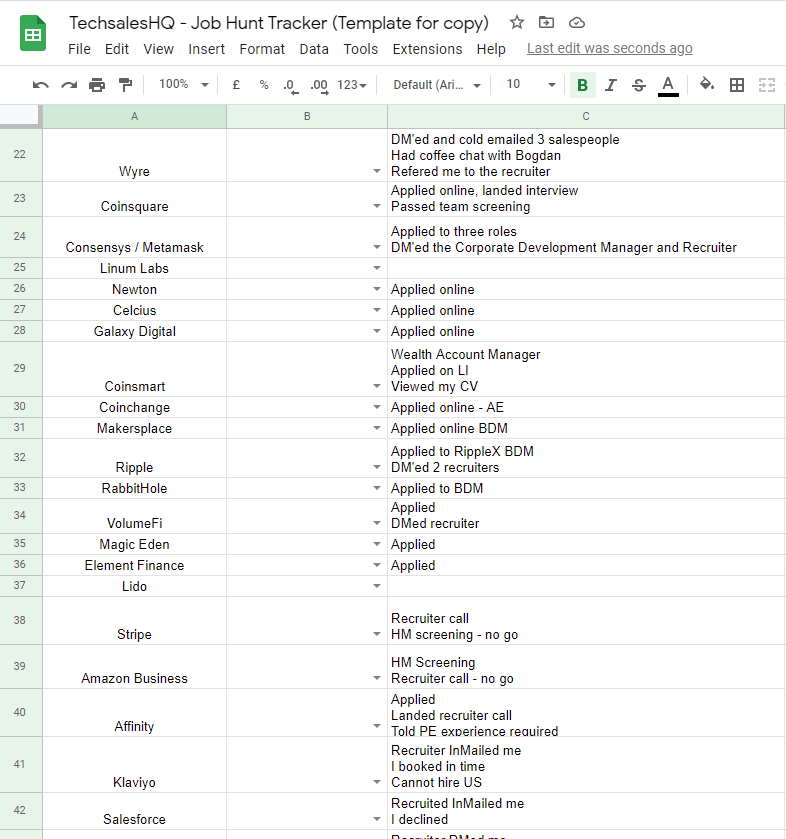The height and width of the screenshot is (839, 786).
Task: Open the 'Last edit was seconds ago' link
Action: point(609,48)
